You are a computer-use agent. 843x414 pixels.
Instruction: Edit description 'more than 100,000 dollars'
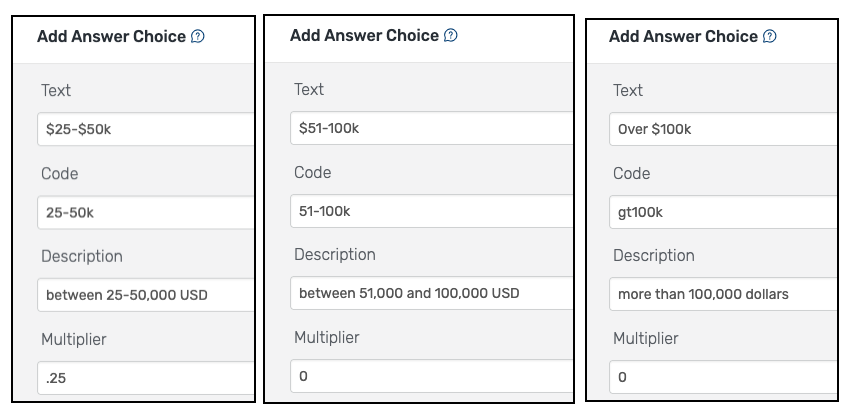point(723,294)
